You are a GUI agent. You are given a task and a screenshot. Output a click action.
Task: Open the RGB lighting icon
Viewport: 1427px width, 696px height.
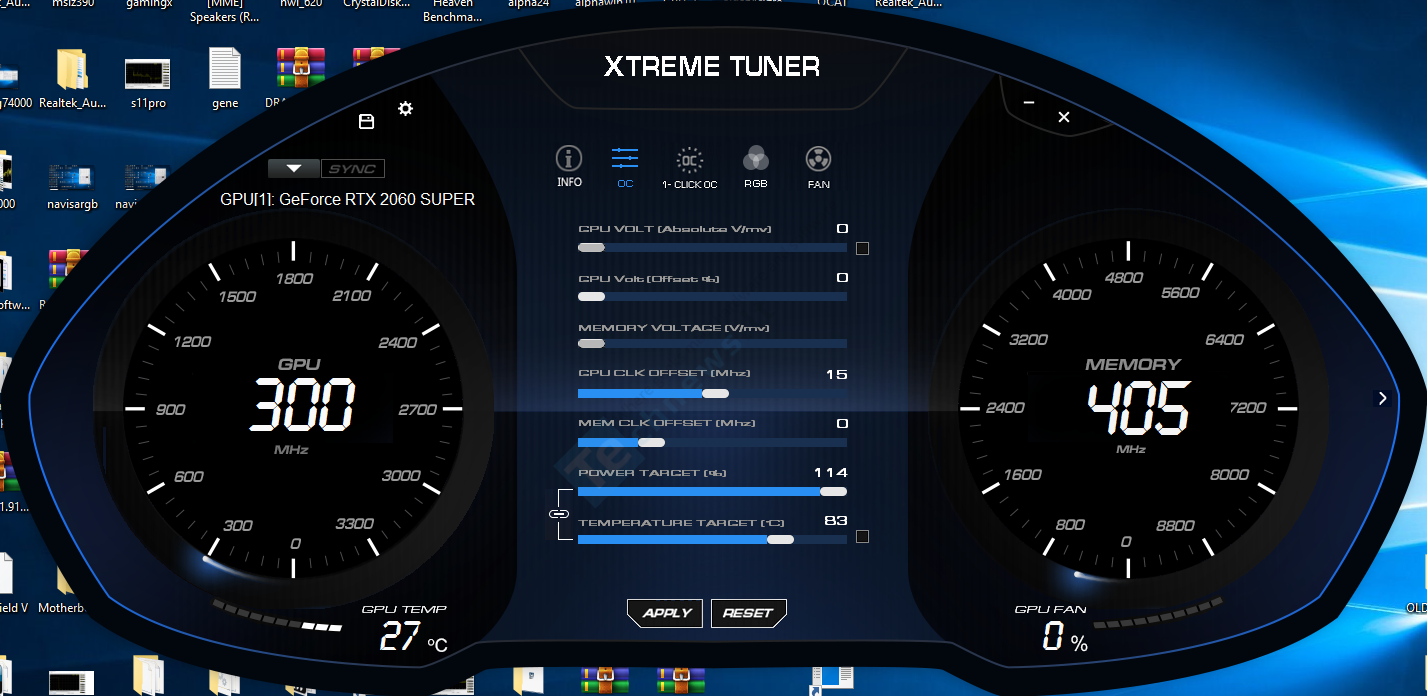coord(756,159)
